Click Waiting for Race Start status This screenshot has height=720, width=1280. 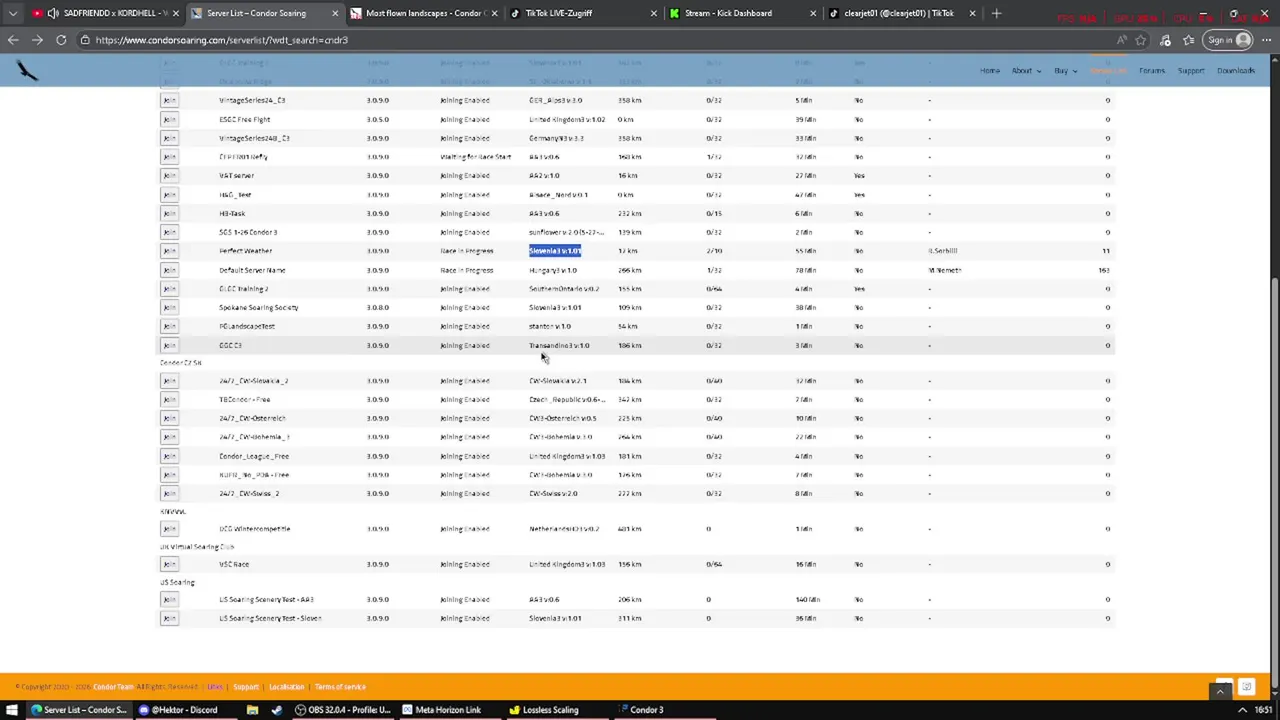475,157
